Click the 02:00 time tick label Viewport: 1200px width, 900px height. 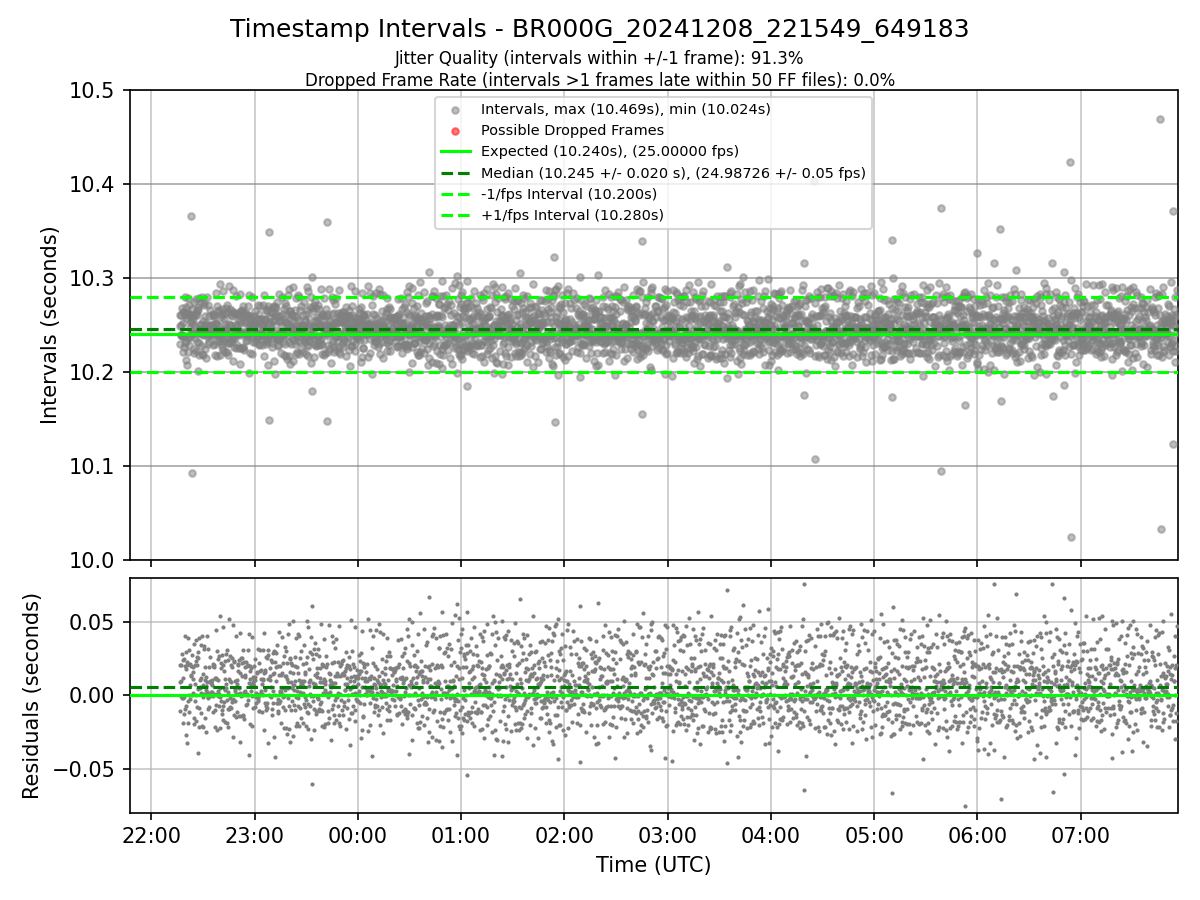pyautogui.click(x=564, y=835)
